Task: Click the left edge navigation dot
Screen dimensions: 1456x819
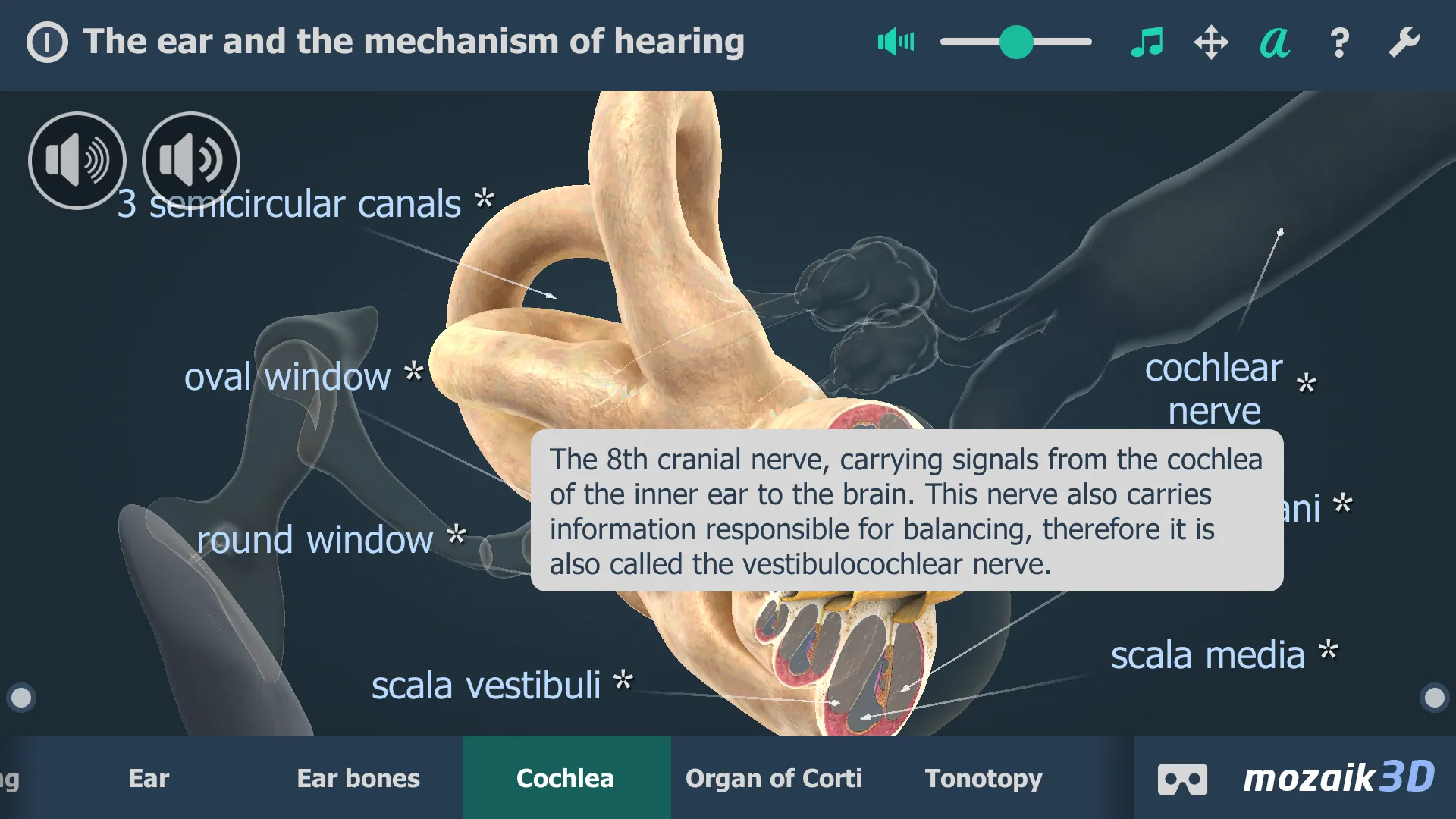Action: click(x=21, y=698)
